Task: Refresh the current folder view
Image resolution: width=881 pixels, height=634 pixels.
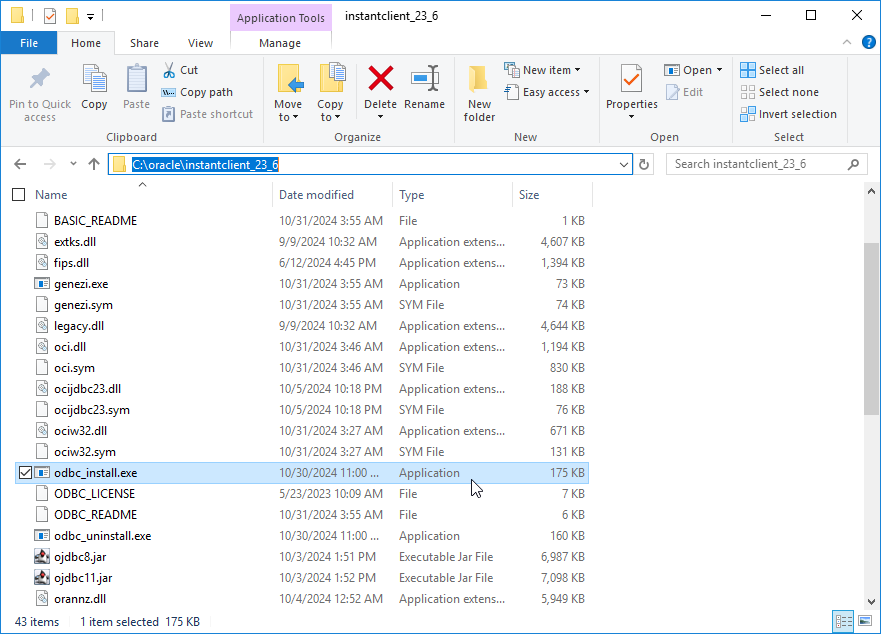Action: coord(645,164)
